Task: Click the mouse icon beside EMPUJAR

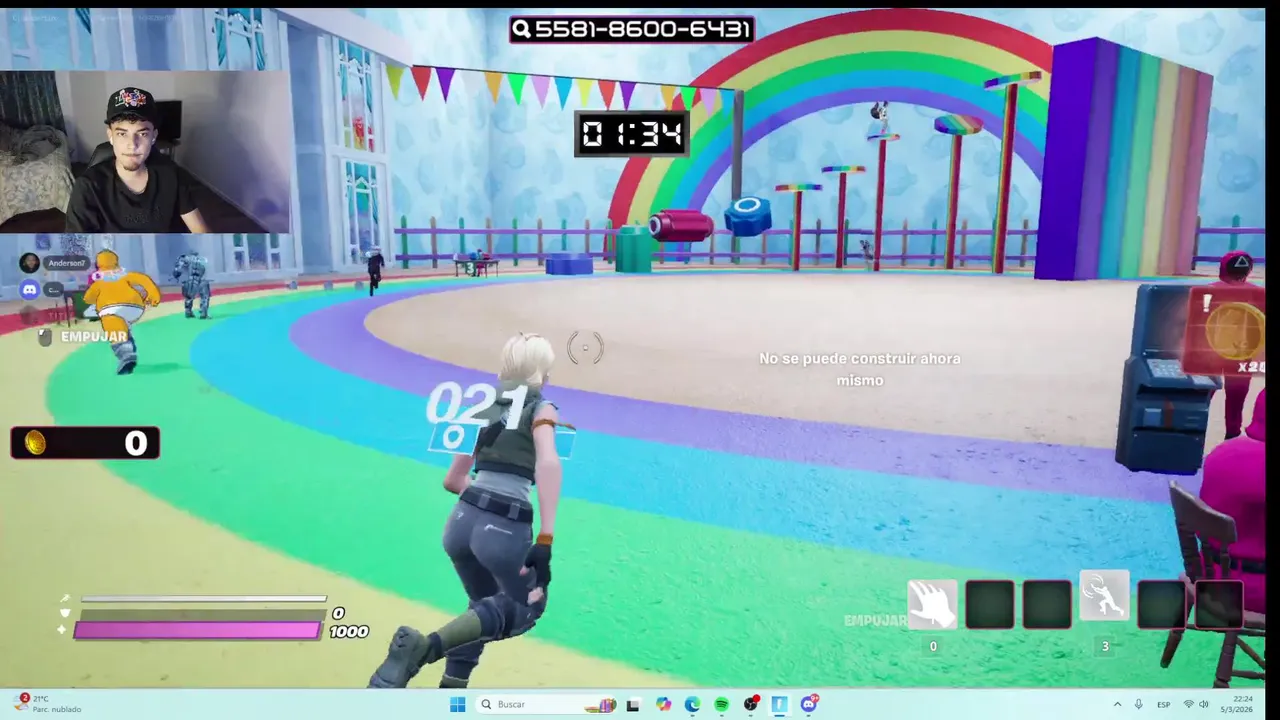Action: coord(45,337)
